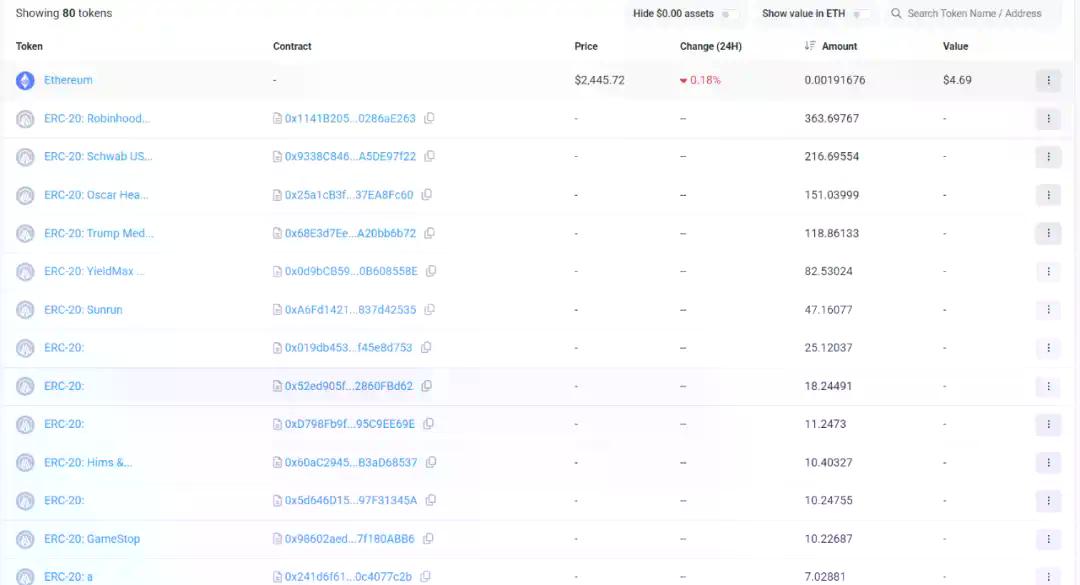Copy contract address 0x25a1cB3f...37EA8Fc60
The width and height of the screenshot is (1080, 585).
point(426,195)
